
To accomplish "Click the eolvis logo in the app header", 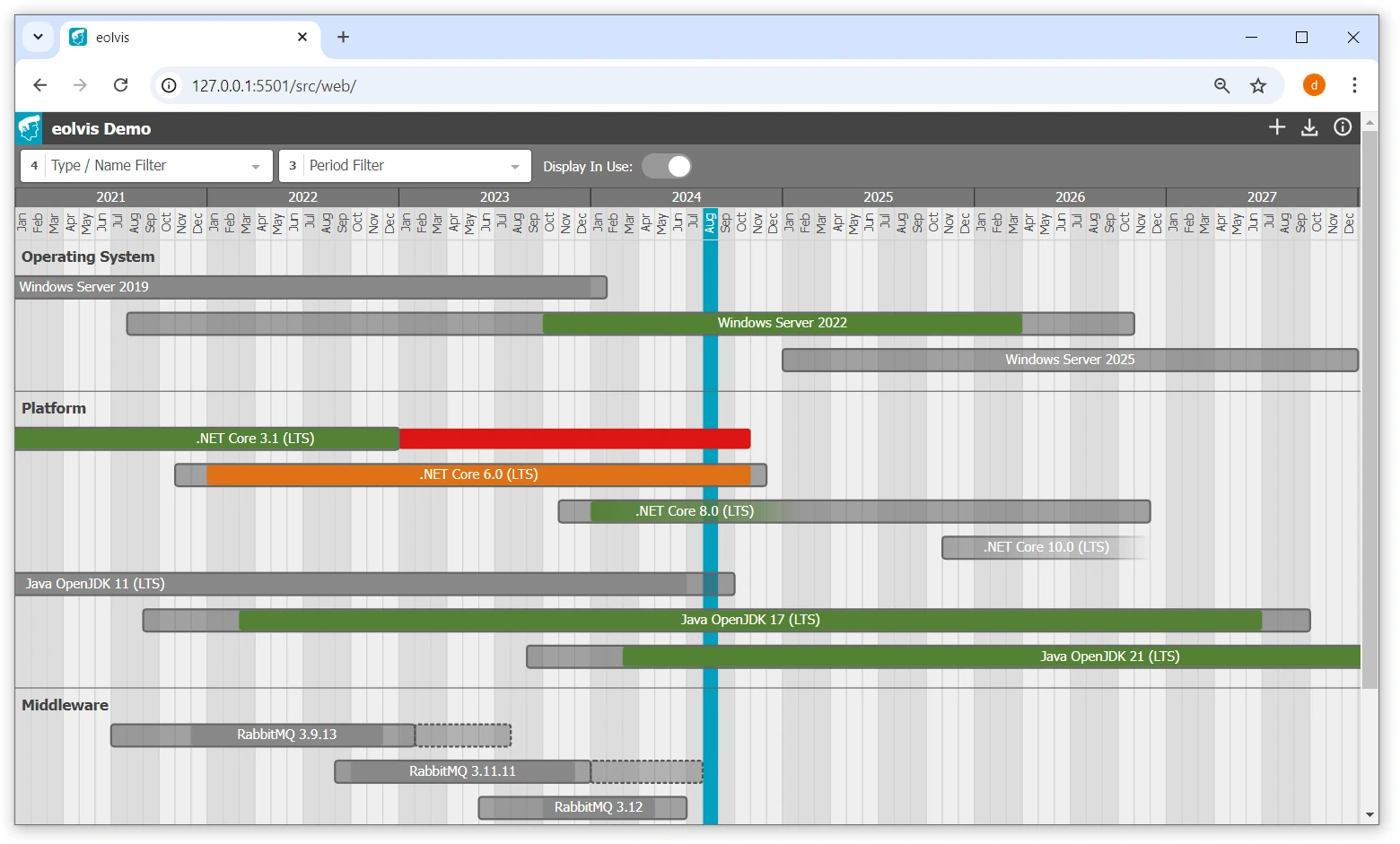I will [x=30, y=128].
